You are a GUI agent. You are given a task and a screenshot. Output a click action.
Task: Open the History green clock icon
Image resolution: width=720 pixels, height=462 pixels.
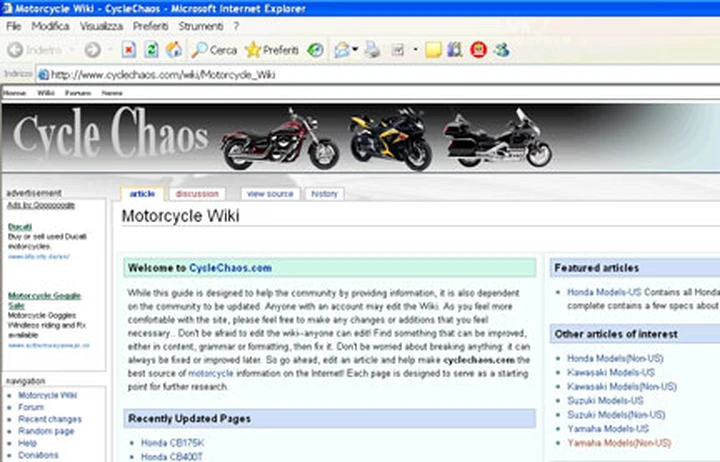315,50
